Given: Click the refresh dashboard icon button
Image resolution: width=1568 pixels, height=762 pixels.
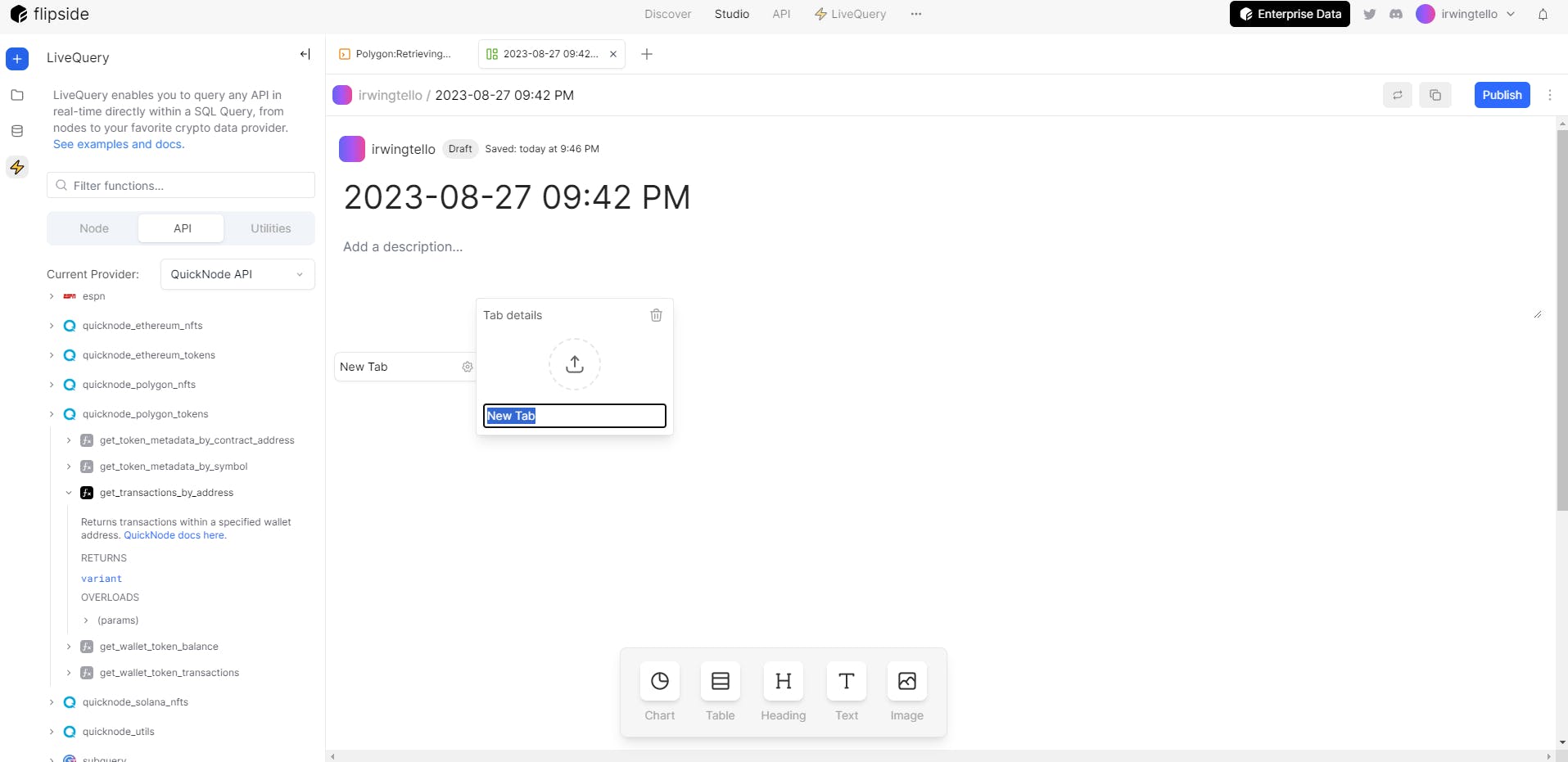Looking at the screenshot, I should click(1398, 95).
